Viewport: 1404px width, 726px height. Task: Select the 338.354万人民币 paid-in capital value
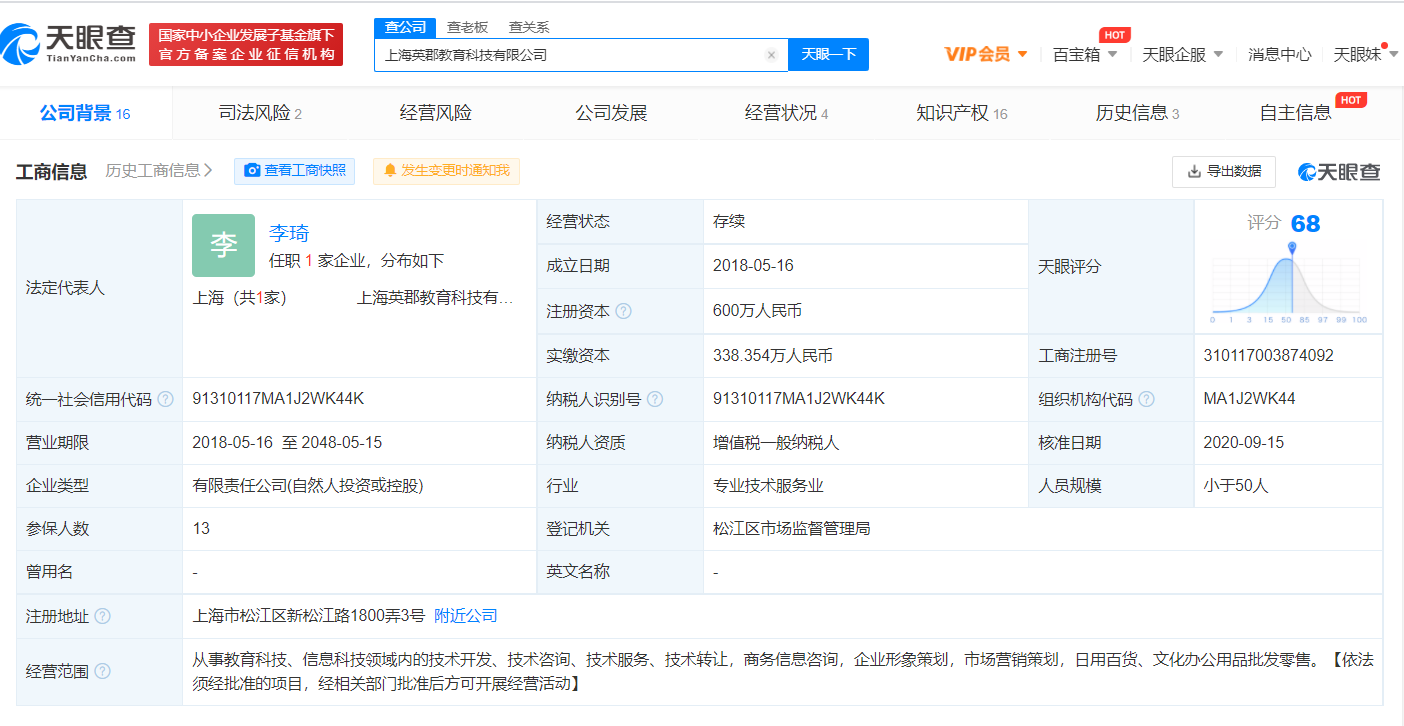[x=773, y=356]
